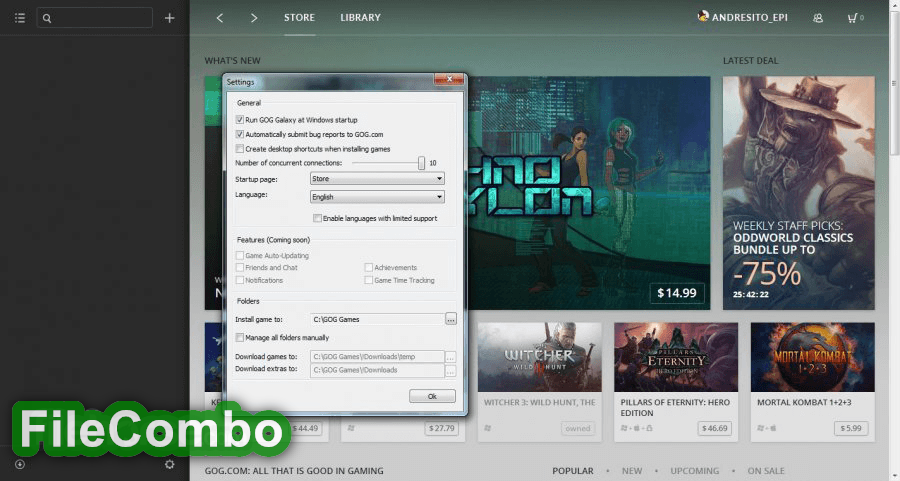The height and width of the screenshot is (481, 900).
Task: Open the Language dropdown
Action: click(x=377, y=197)
